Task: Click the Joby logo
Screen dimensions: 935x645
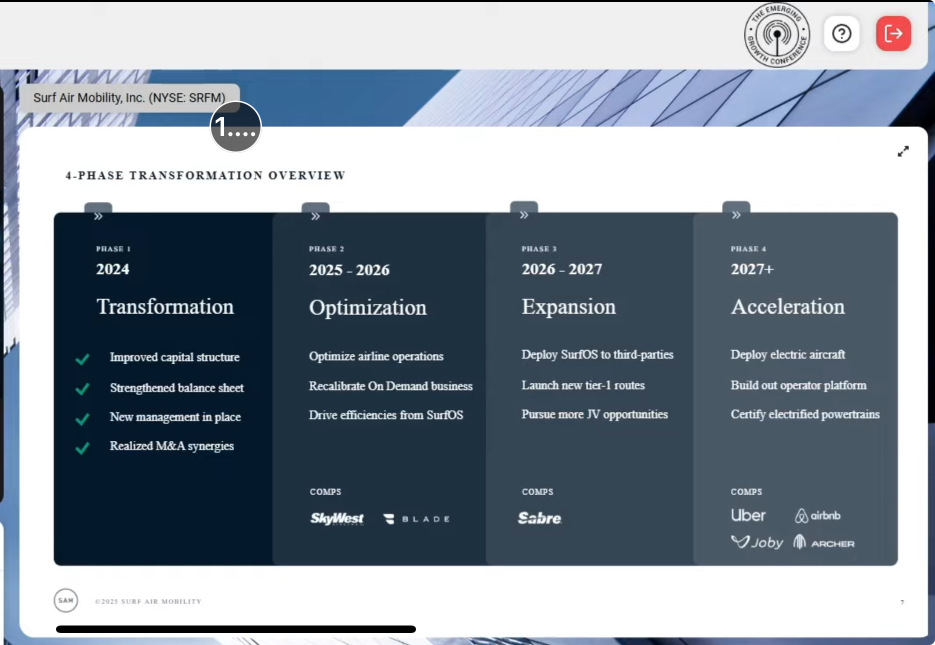Action: 757,542
